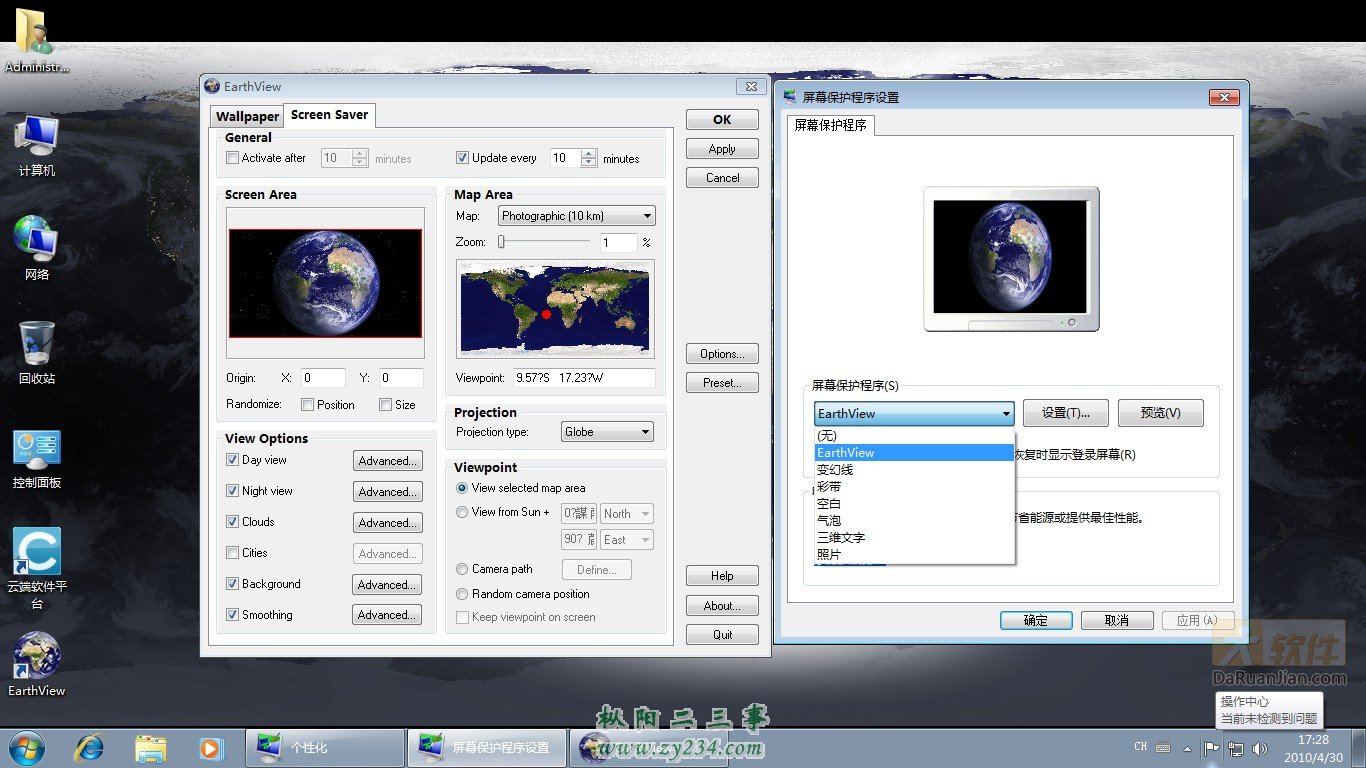This screenshot has width=1366, height=768.
Task: Open Windows Explorer from the taskbar
Action: click(x=151, y=747)
